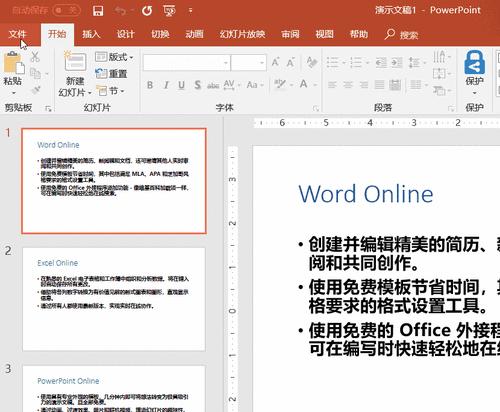This screenshot has height=412, width=500.
Task: Open the 文件 (File) menu
Action: point(17,34)
